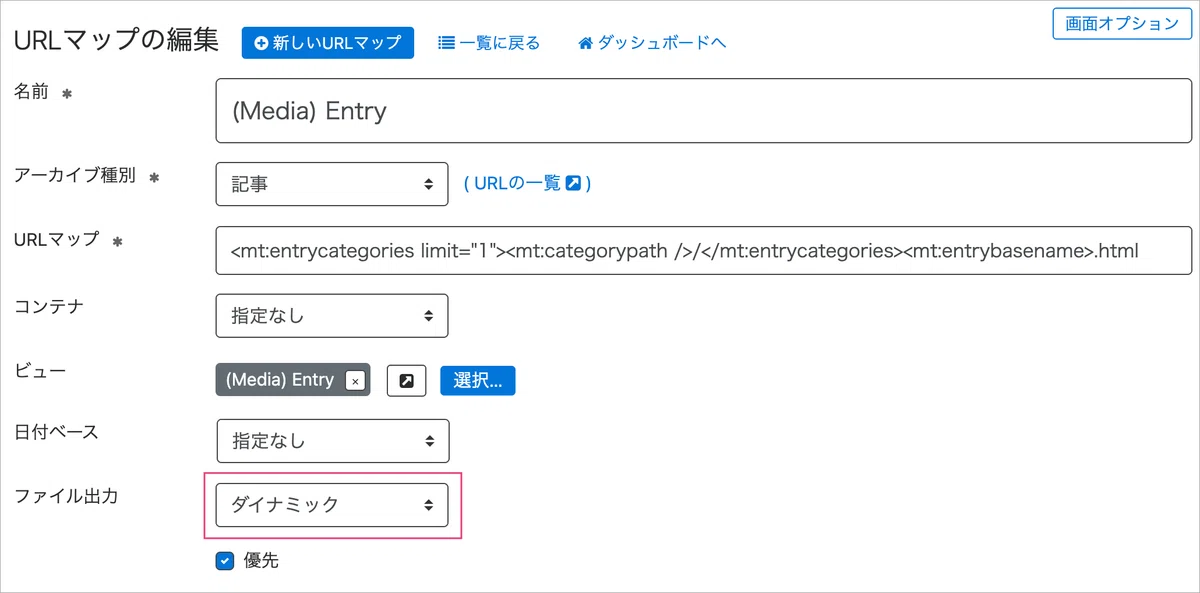Image resolution: width=1200 pixels, height=593 pixels.
Task: Go back via 一覧に戻る link
Action: 489,43
